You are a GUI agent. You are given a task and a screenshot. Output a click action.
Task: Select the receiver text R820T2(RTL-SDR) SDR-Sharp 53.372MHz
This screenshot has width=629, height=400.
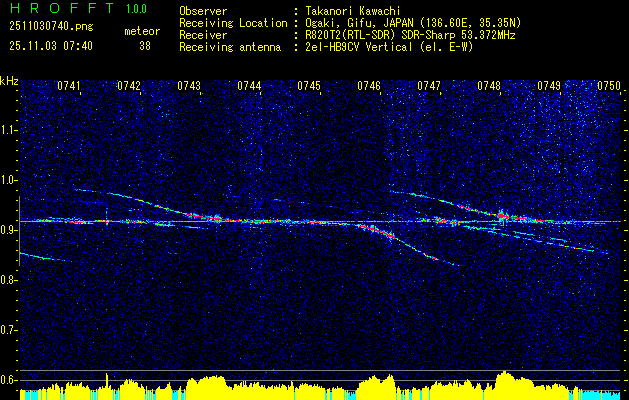tap(408, 35)
